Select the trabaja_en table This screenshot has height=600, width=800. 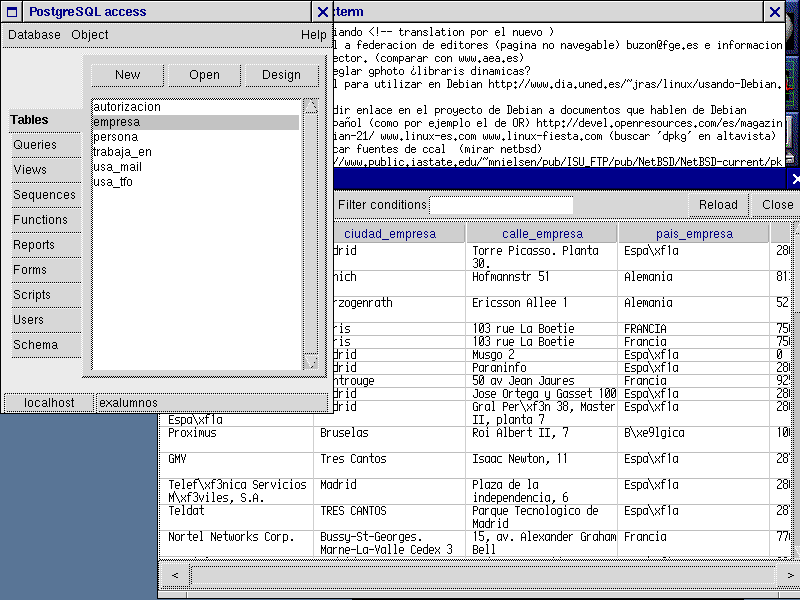point(196,152)
